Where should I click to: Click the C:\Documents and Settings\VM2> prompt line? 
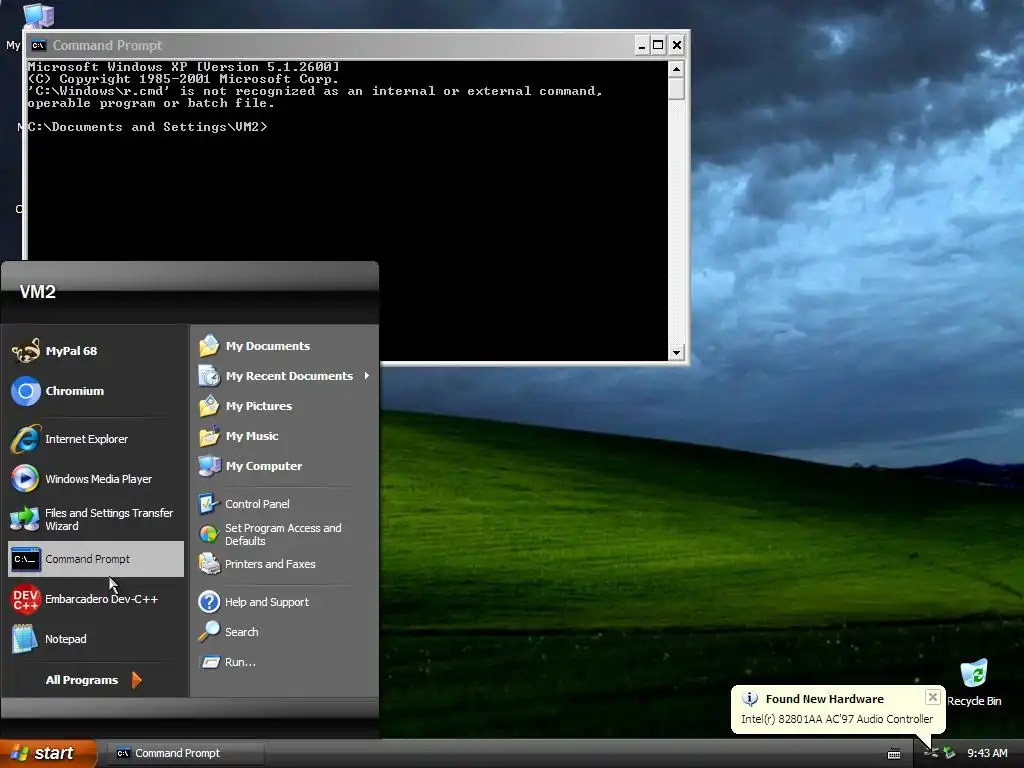click(148, 127)
